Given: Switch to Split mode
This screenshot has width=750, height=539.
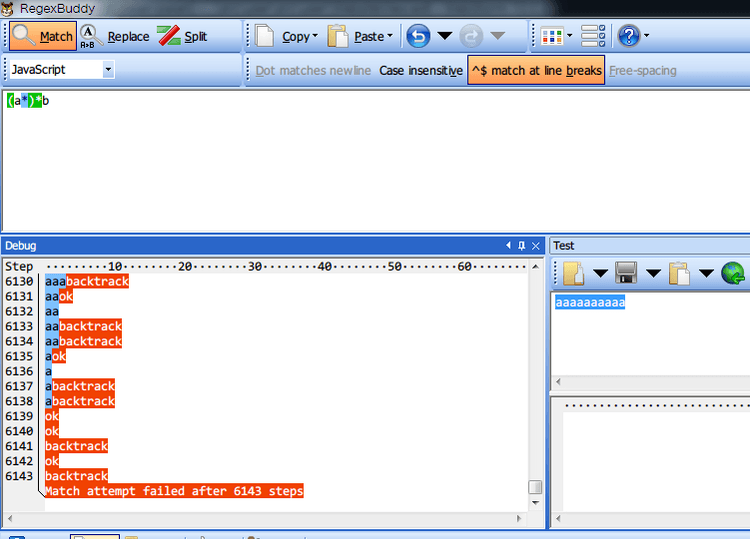Looking at the screenshot, I should 183,37.
